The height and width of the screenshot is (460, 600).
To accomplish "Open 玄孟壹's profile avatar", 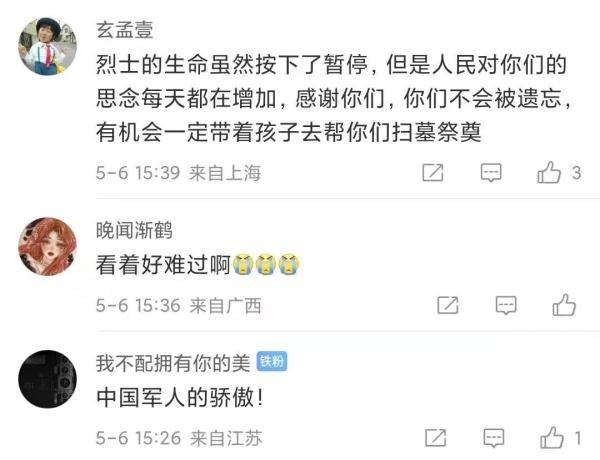I will tap(47, 46).
